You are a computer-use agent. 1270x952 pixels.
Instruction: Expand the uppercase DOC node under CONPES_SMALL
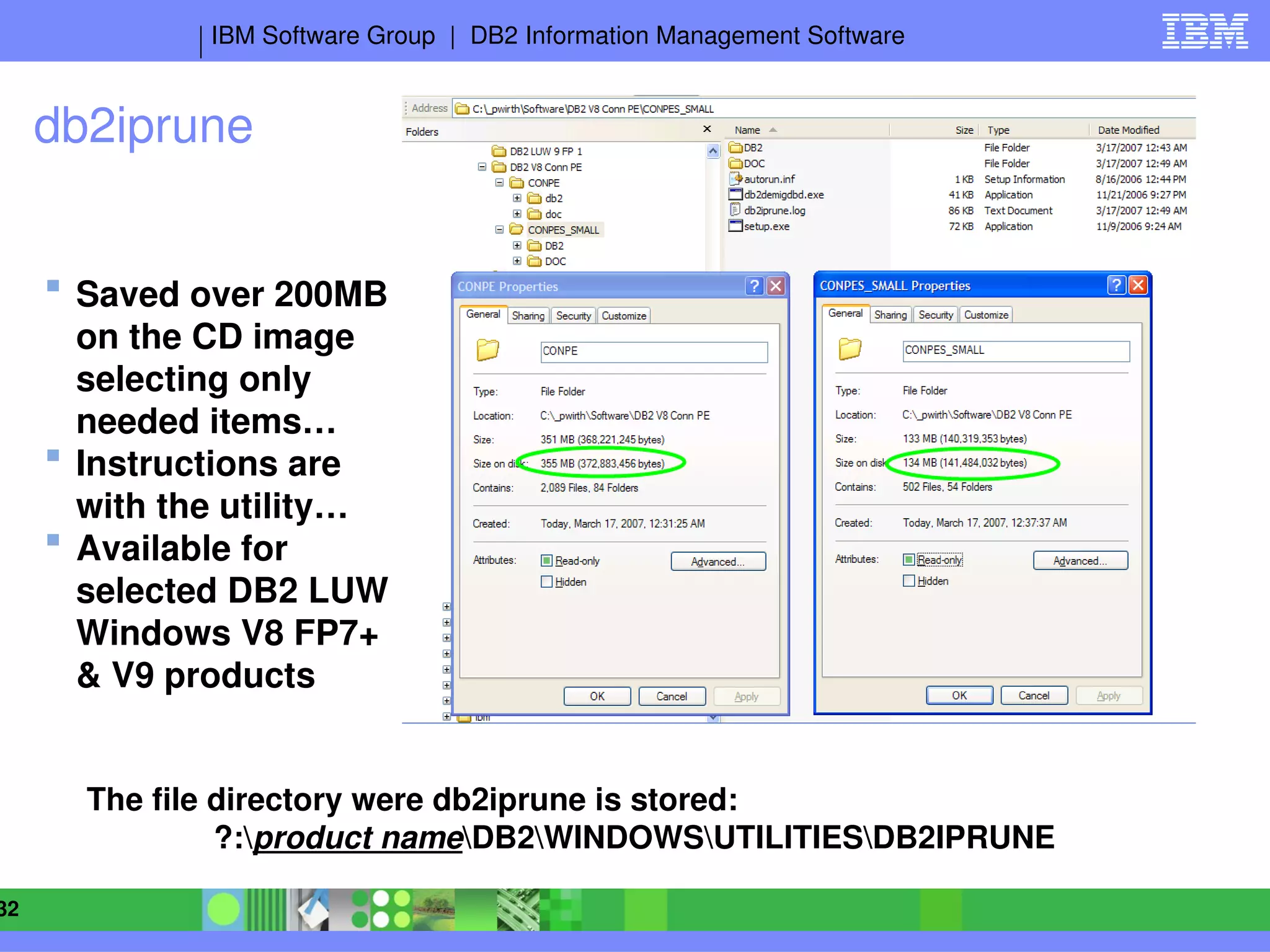pos(517,261)
